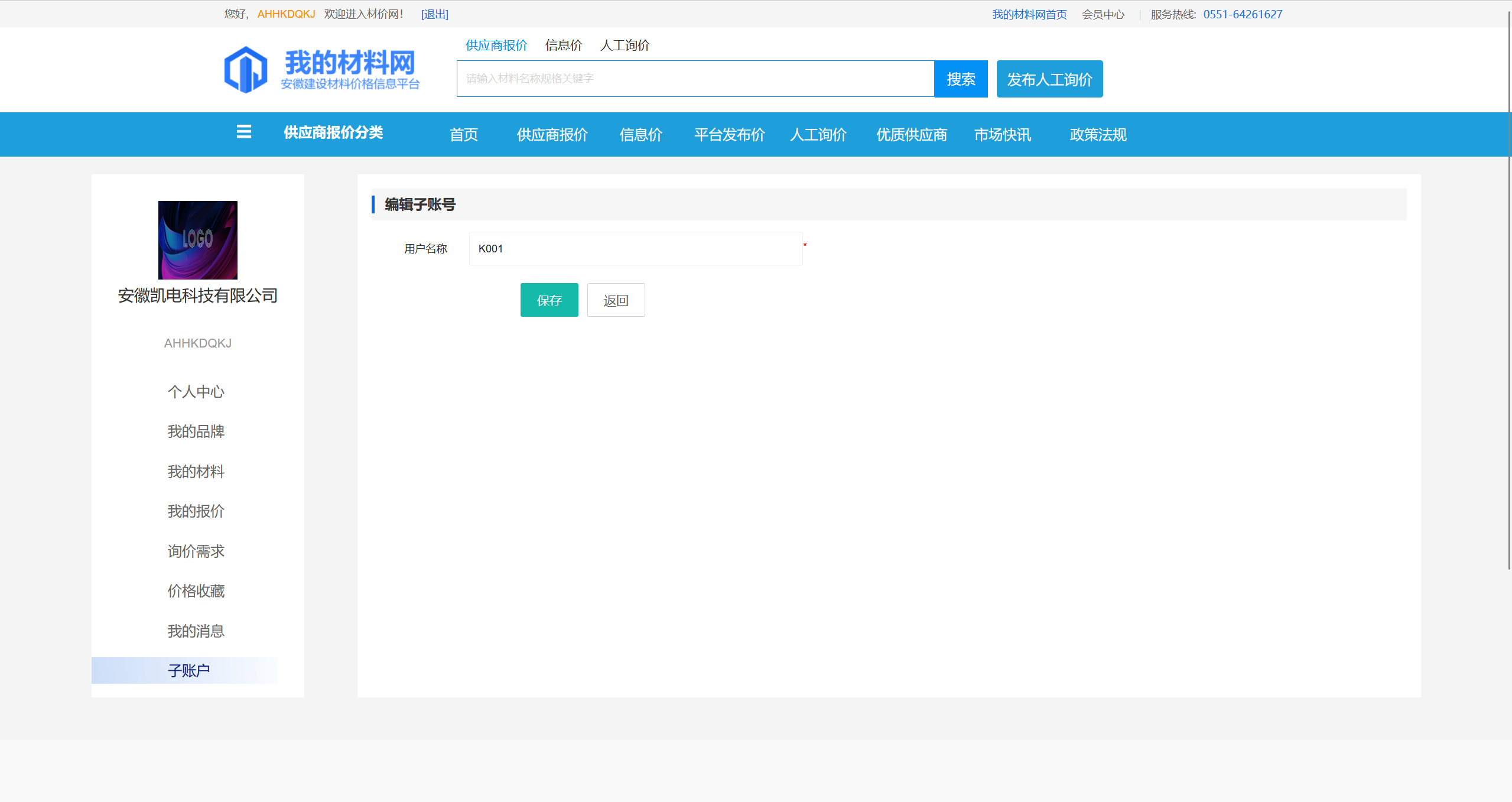Click the 用户名称 input field

(635, 249)
